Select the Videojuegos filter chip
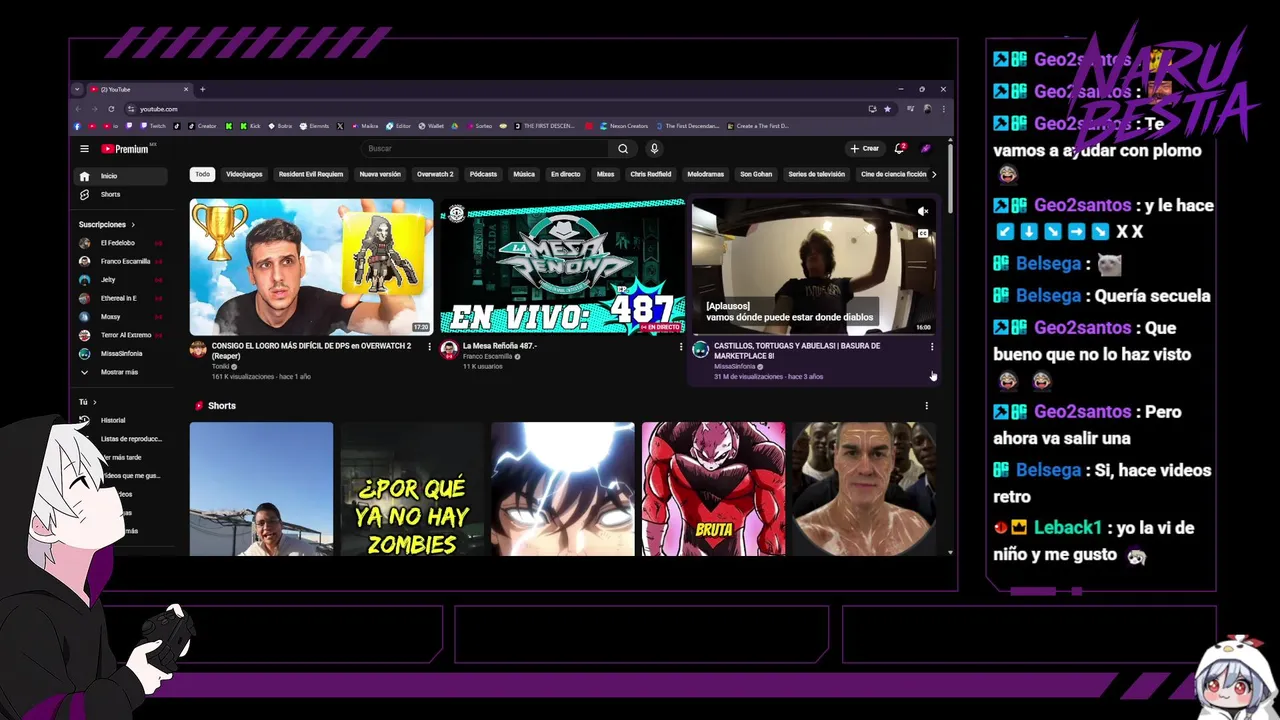 (x=244, y=174)
